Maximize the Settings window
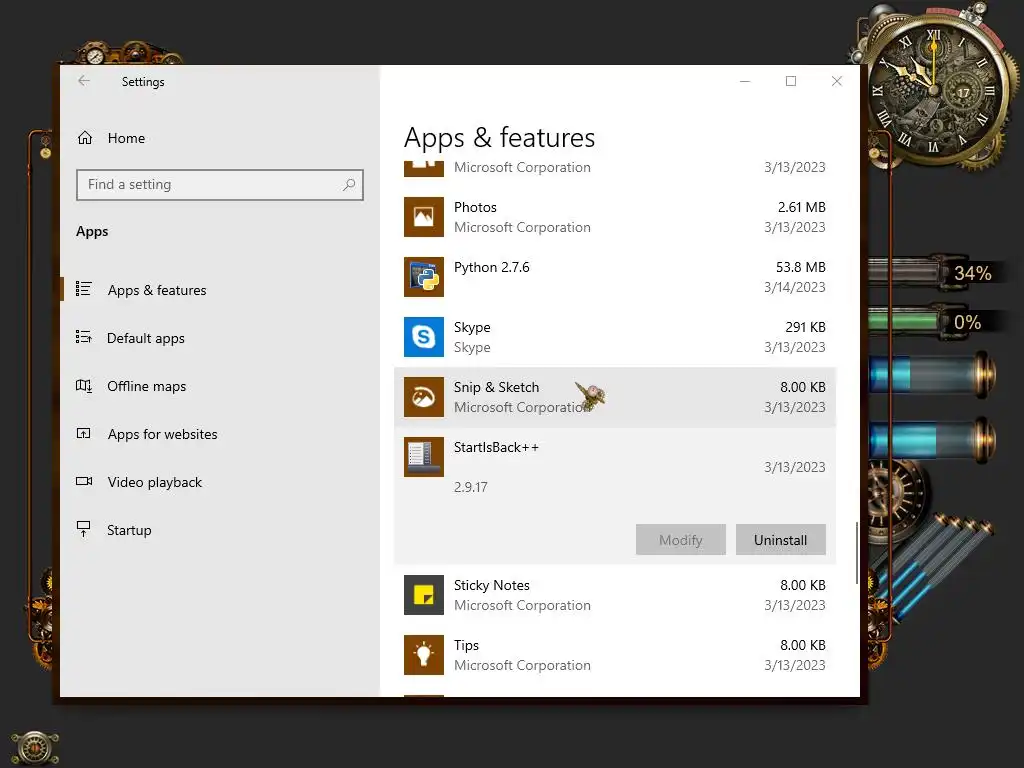 (x=791, y=81)
